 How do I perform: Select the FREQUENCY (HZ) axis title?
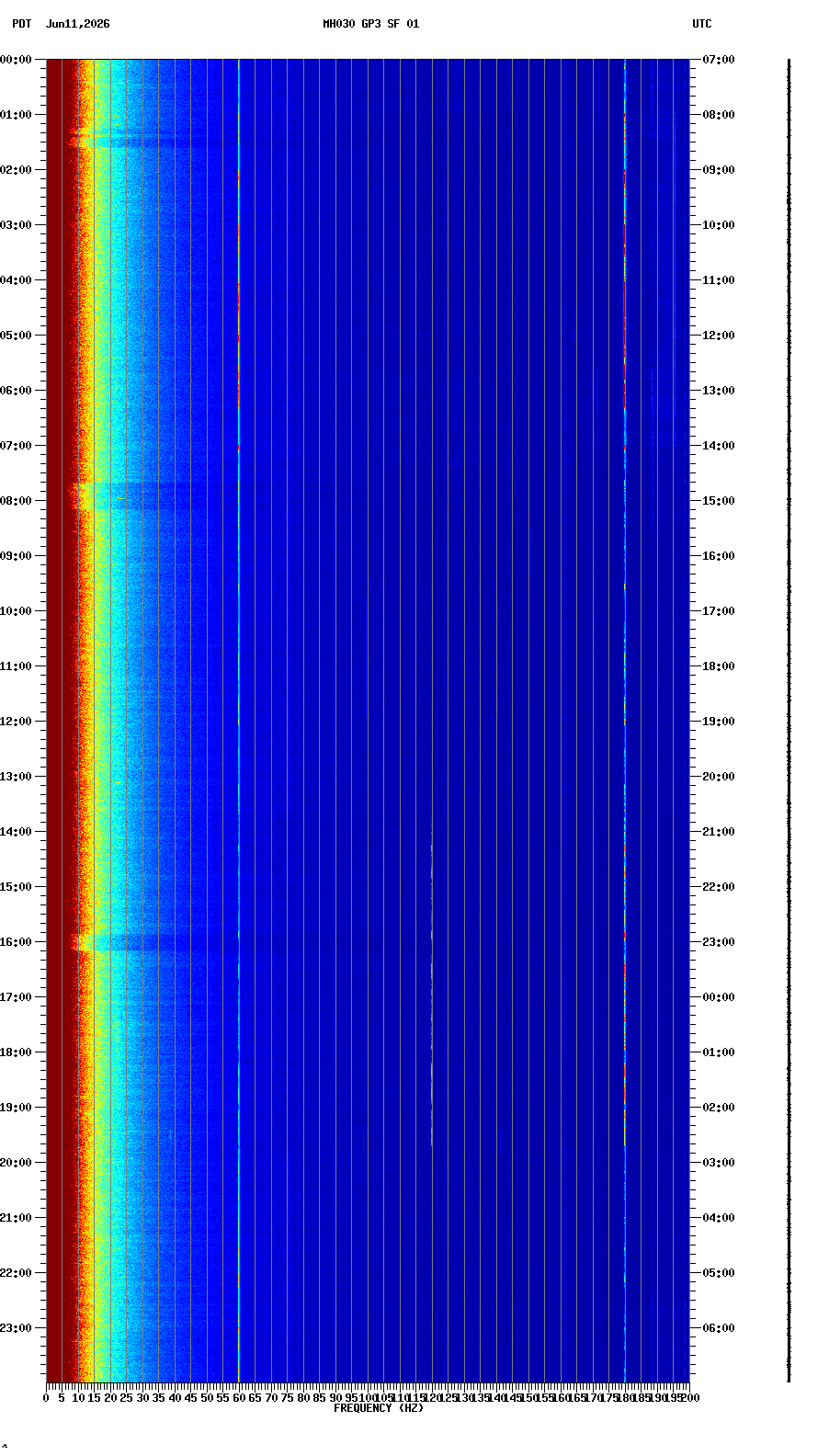point(379,1408)
